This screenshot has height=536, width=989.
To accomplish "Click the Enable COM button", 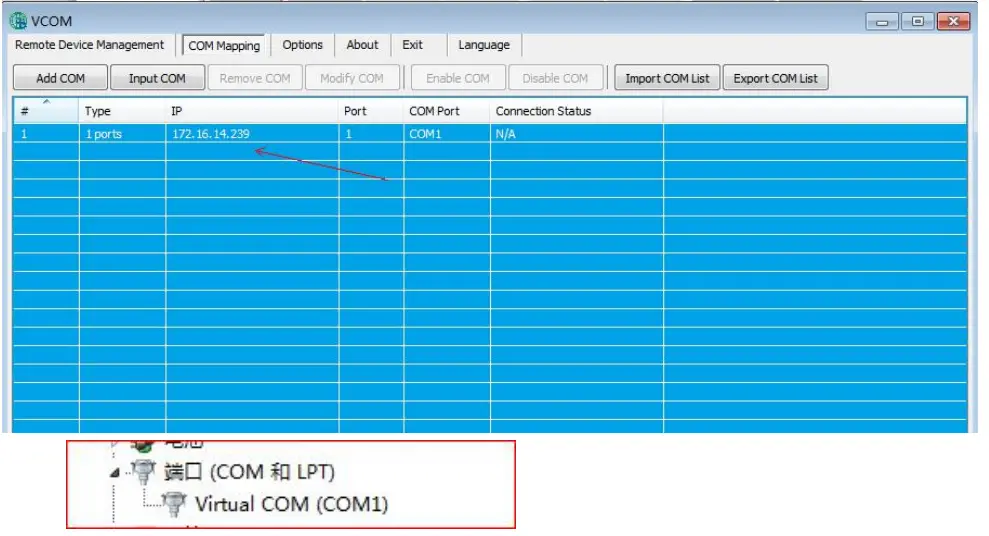I will (x=458, y=78).
